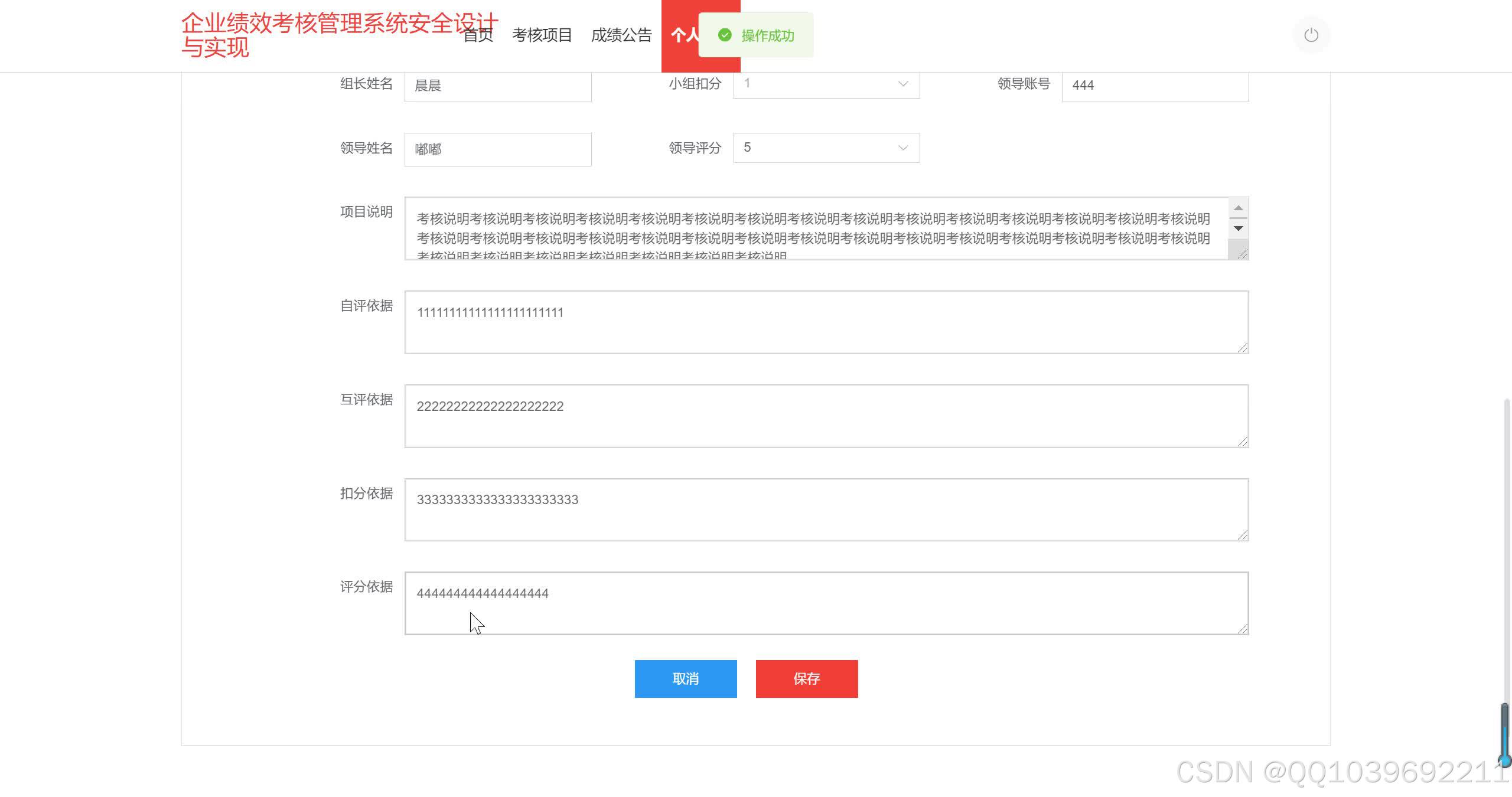
Task: Open 成绩公告 navigation item
Action: tap(621, 35)
